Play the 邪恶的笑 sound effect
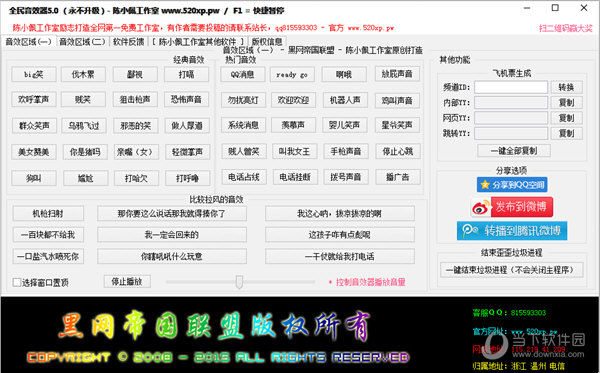Screen dimensions: 600x373 coord(135,125)
